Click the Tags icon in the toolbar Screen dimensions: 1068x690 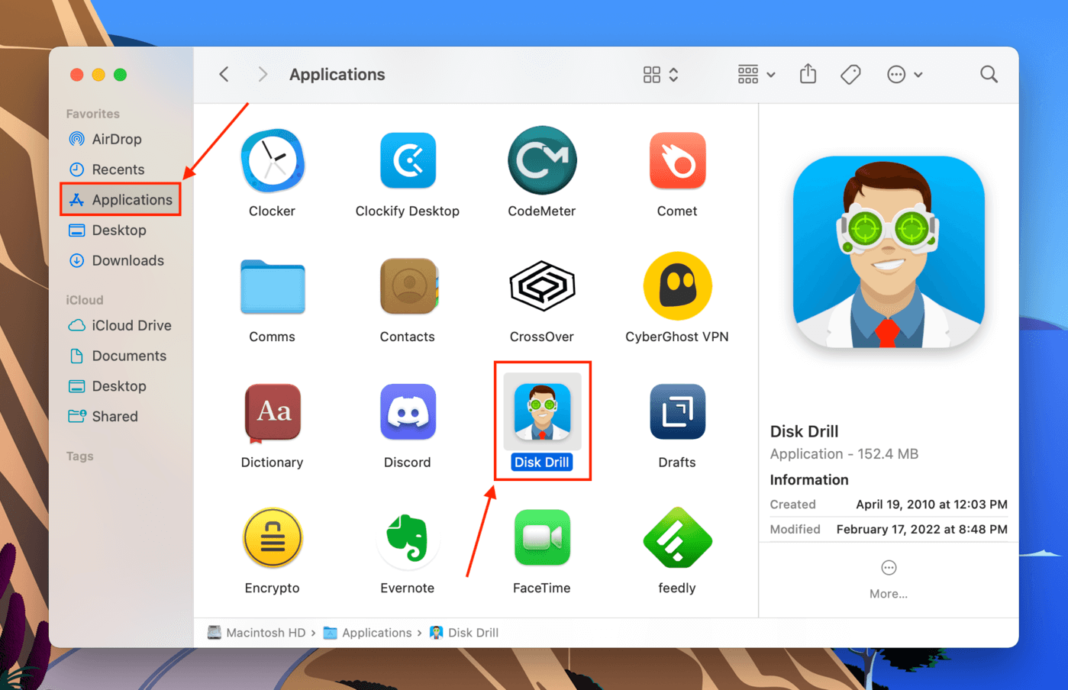(850, 74)
